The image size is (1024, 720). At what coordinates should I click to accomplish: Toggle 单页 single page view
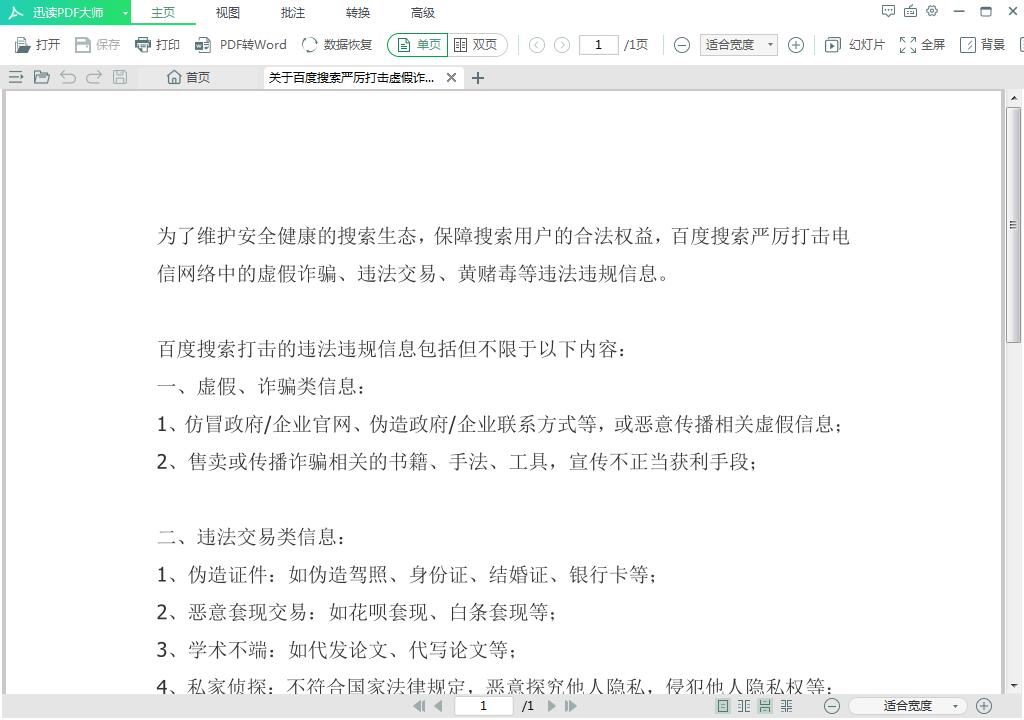pyautogui.click(x=418, y=45)
